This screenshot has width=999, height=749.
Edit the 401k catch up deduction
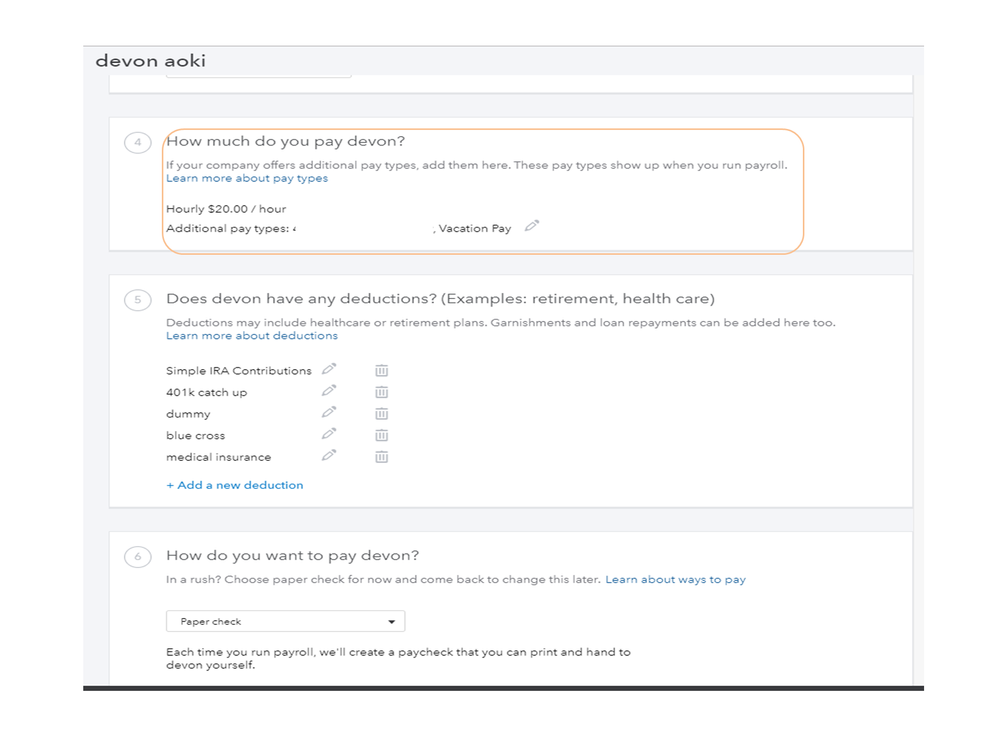[329, 391]
